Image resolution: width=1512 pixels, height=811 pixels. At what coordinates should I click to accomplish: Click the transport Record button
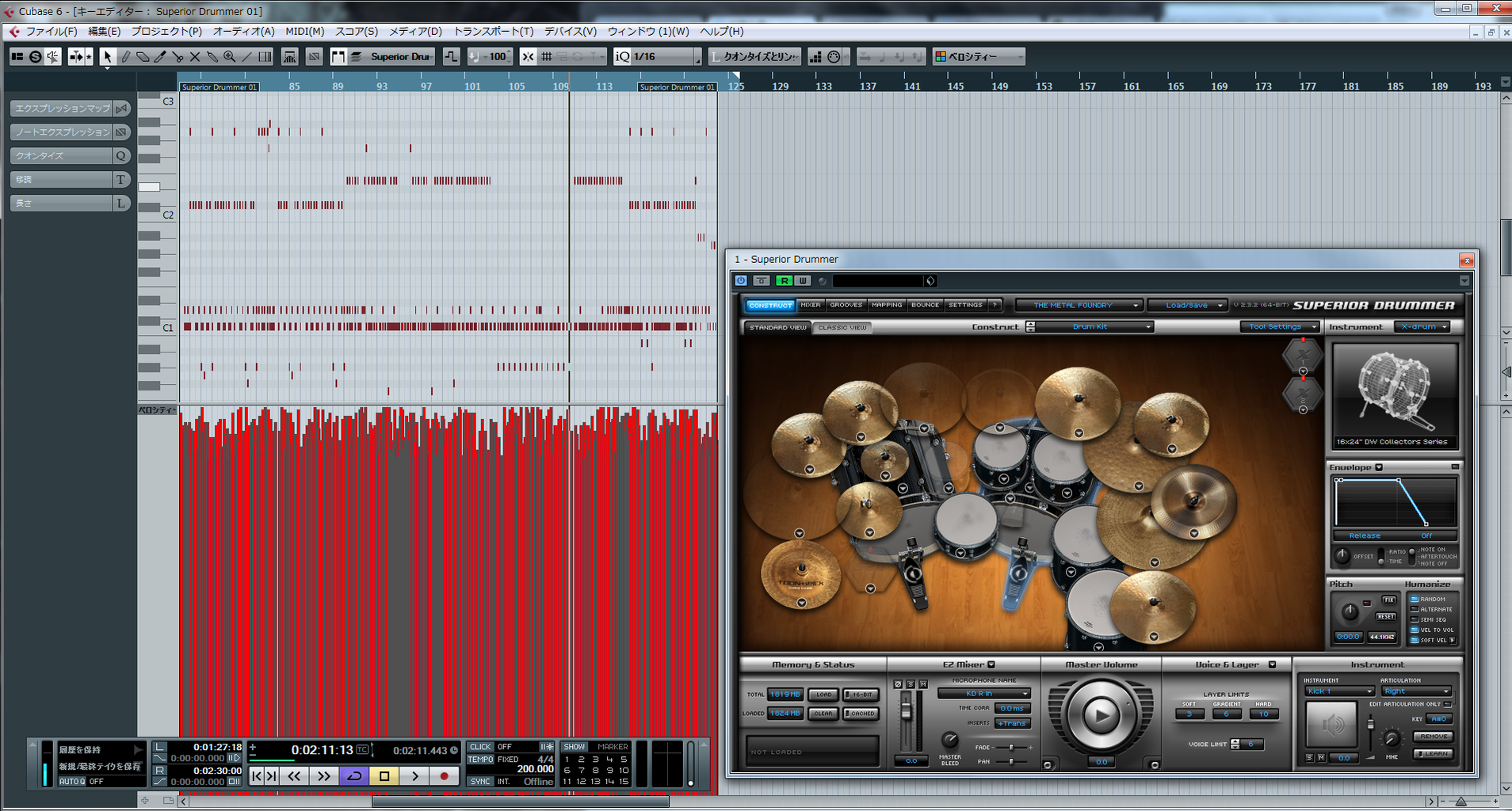point(445,776)
